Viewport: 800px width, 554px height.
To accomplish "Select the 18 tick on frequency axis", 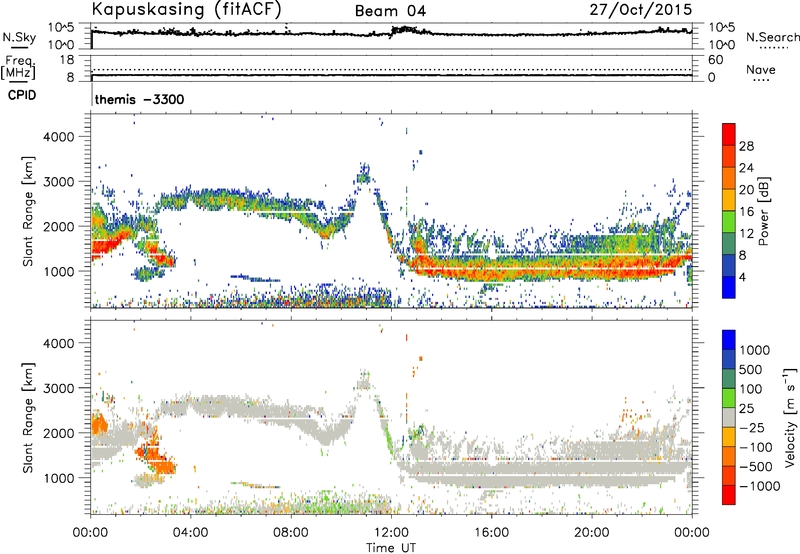I will coord(67,60).
